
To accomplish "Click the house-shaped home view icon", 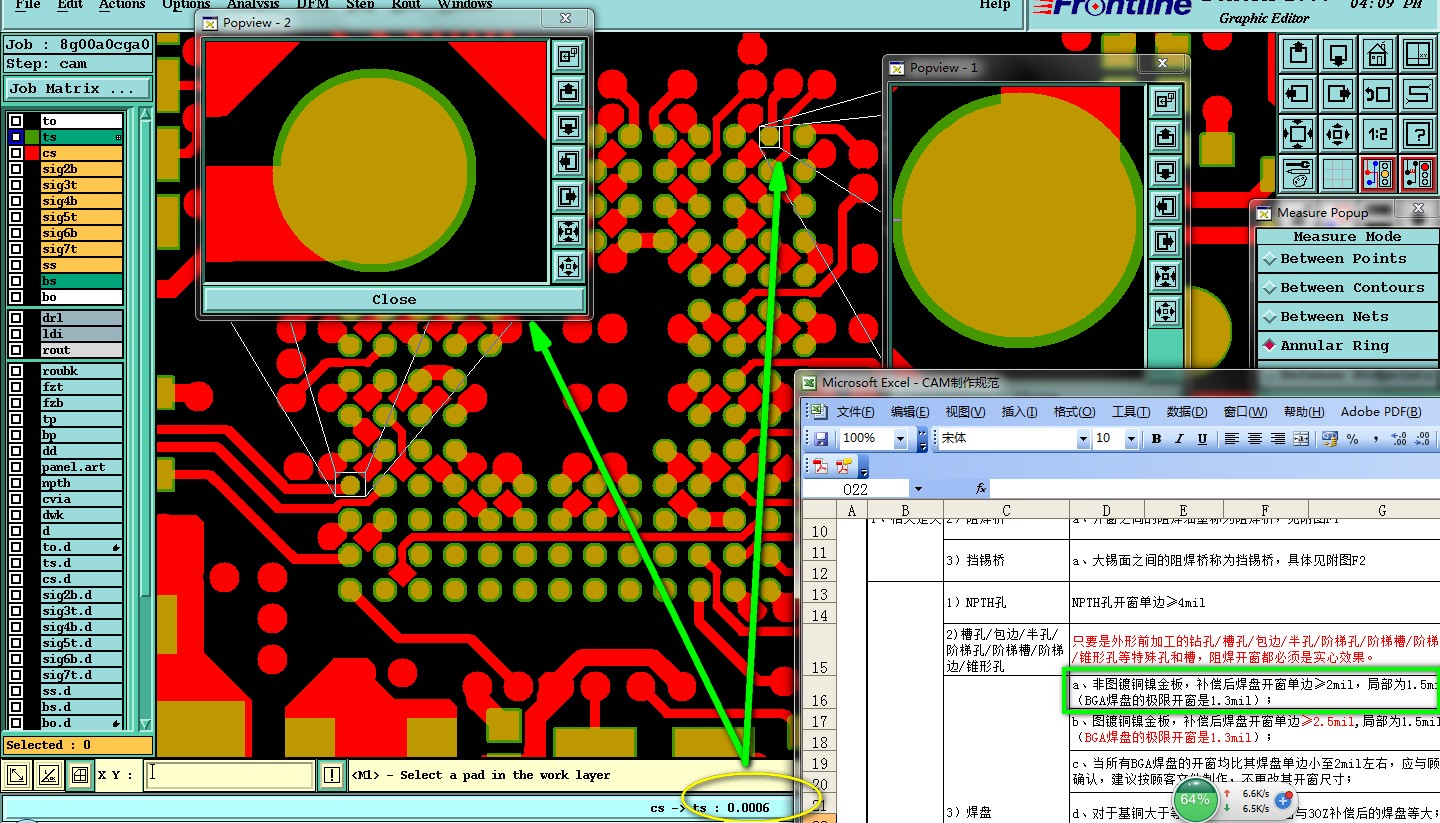I will point(1378,53).
